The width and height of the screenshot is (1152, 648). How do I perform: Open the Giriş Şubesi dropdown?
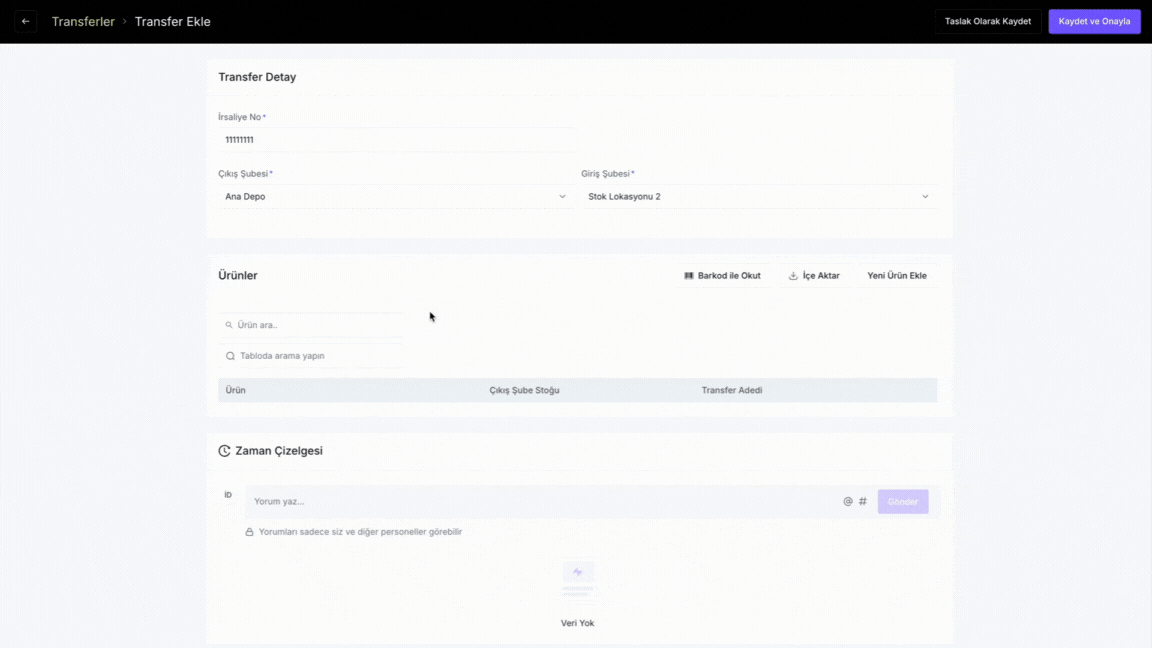pyautogui.click(x=759, y=196)
